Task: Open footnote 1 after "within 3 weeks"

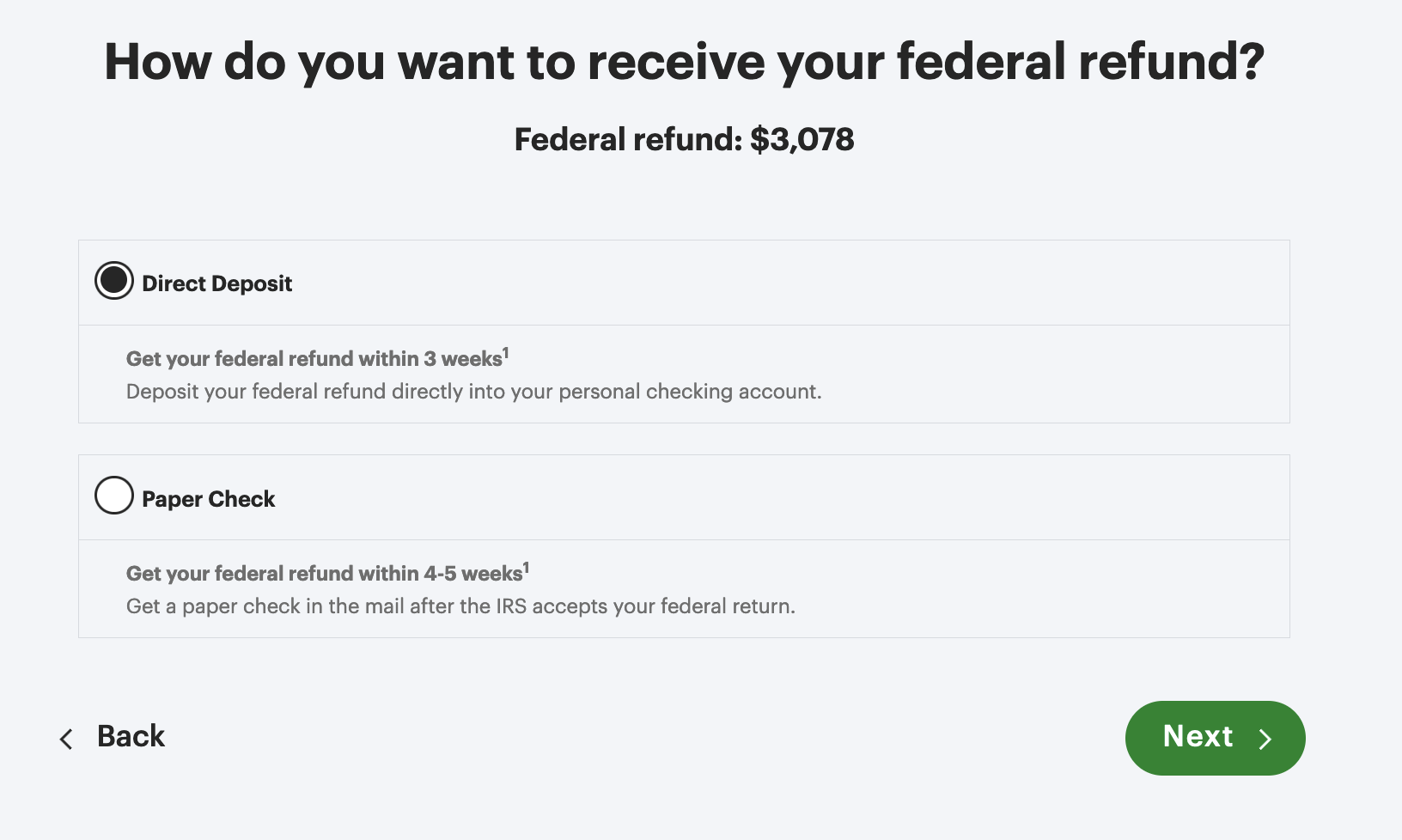Action: (x=506, y=352)
